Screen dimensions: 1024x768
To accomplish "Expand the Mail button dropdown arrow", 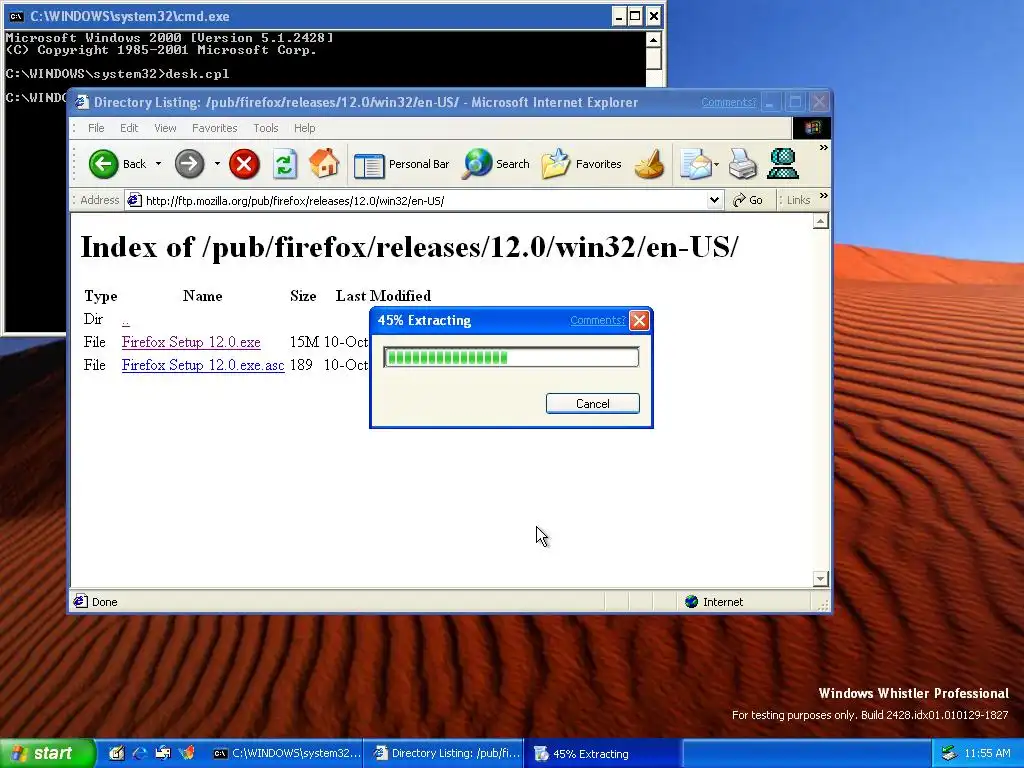I will (x=716, y=164).
